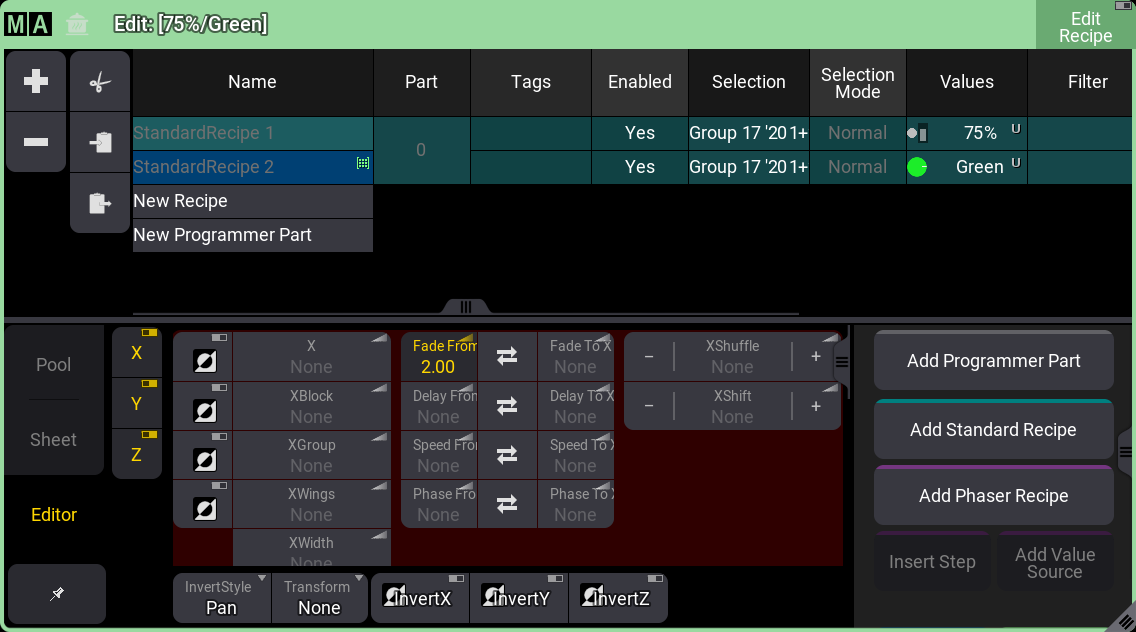Click the New Programmer Part row
Viewport: 1136px width, 632px height.
(253, 236)
